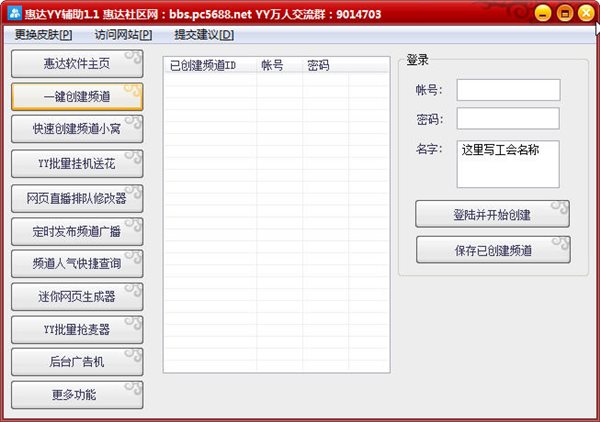Maximize the 惠达YY辅助 window
Viewport: 600px width, 422px height.
coord(565,13)
